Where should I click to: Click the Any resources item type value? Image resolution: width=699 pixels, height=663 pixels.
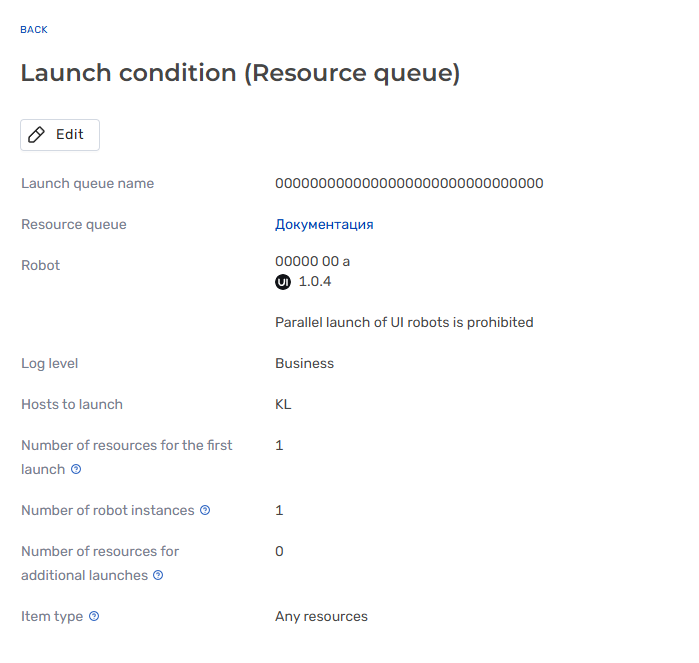(321, 616)
